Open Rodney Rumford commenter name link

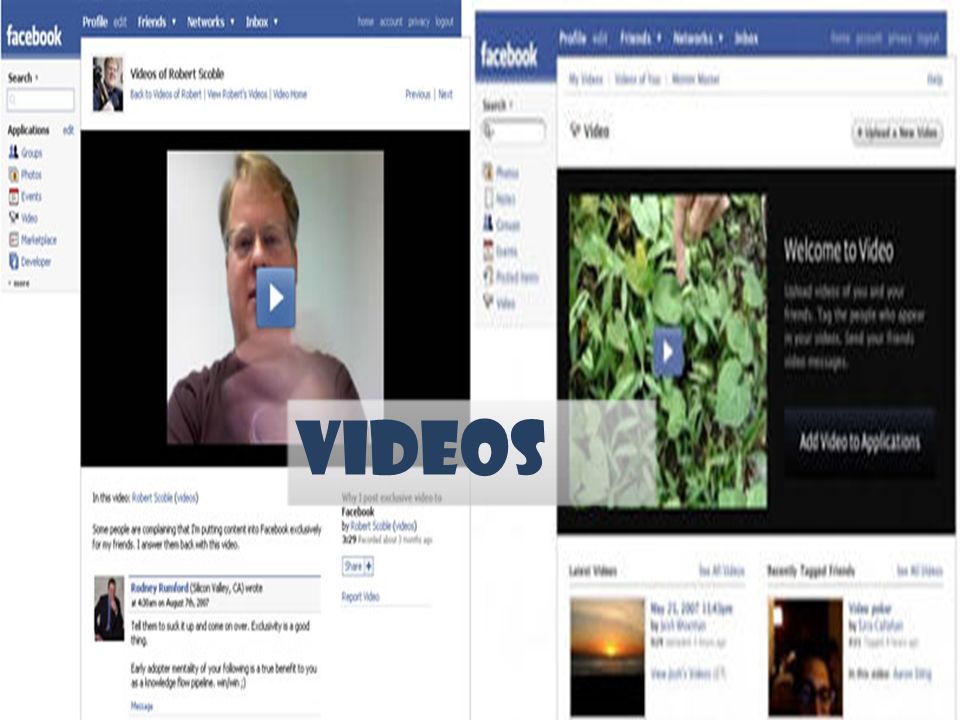coord(160,588)
